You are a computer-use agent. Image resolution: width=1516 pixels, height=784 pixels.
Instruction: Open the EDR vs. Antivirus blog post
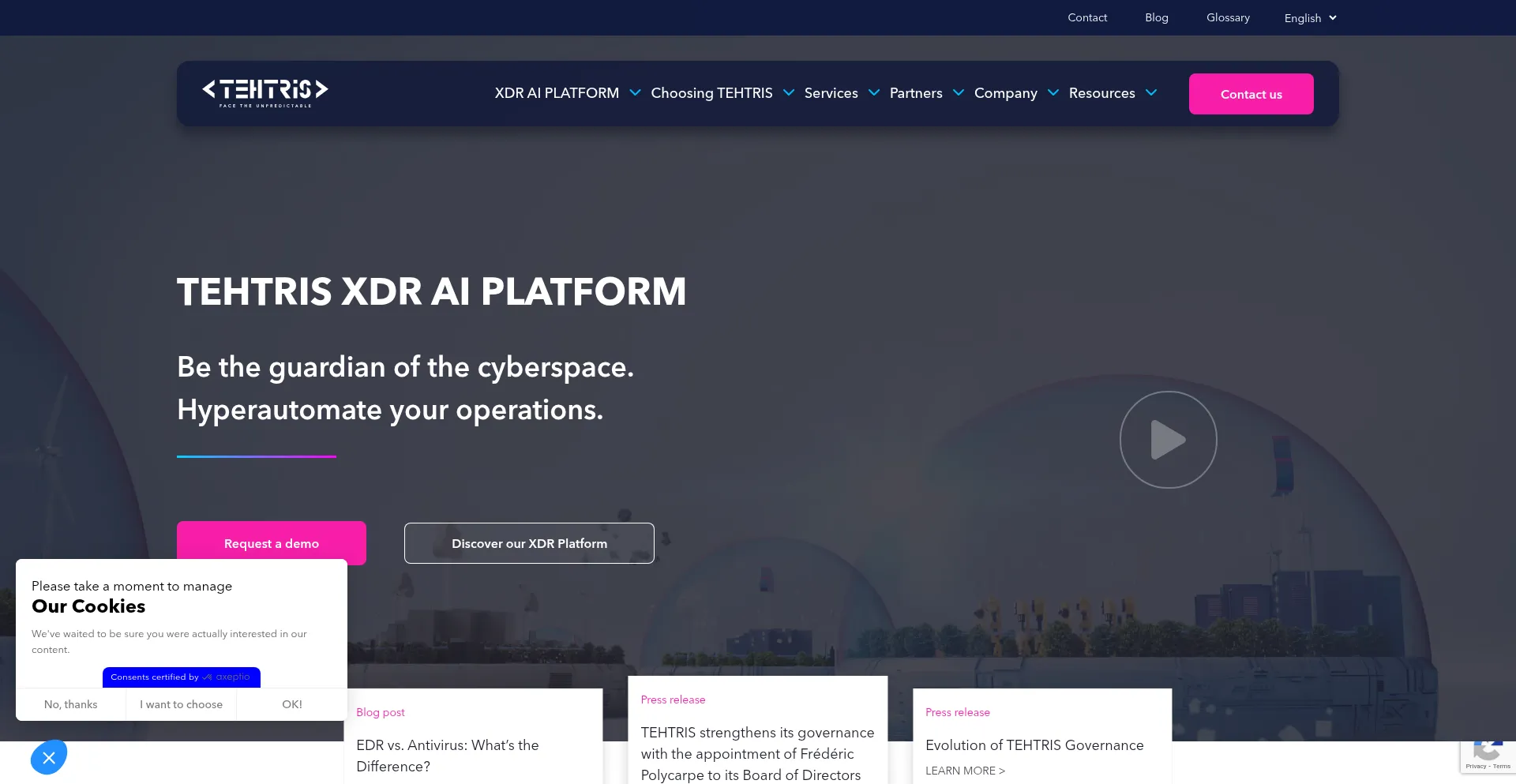point(448,756)
